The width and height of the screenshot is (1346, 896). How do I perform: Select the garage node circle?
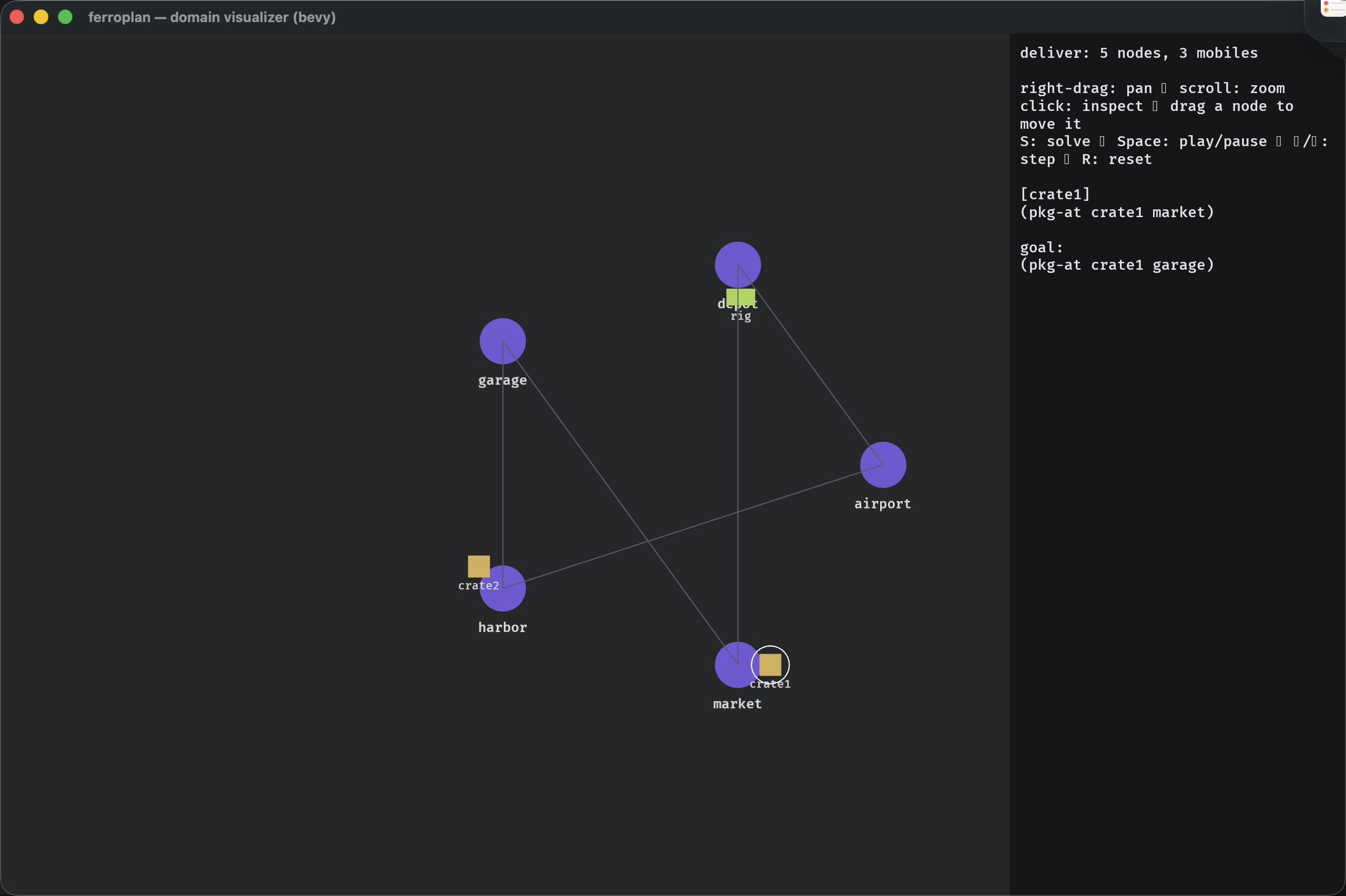click(x=502, y=341)
